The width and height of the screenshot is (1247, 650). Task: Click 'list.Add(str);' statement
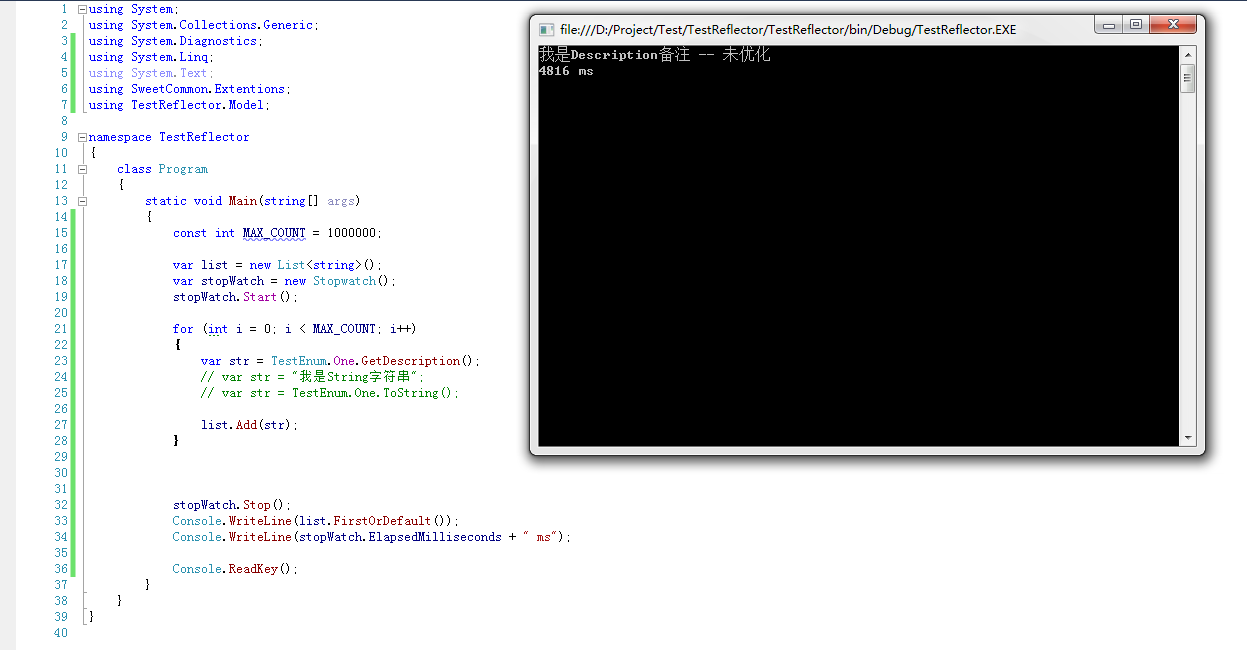pyautogui.click(x=250, y=425)
